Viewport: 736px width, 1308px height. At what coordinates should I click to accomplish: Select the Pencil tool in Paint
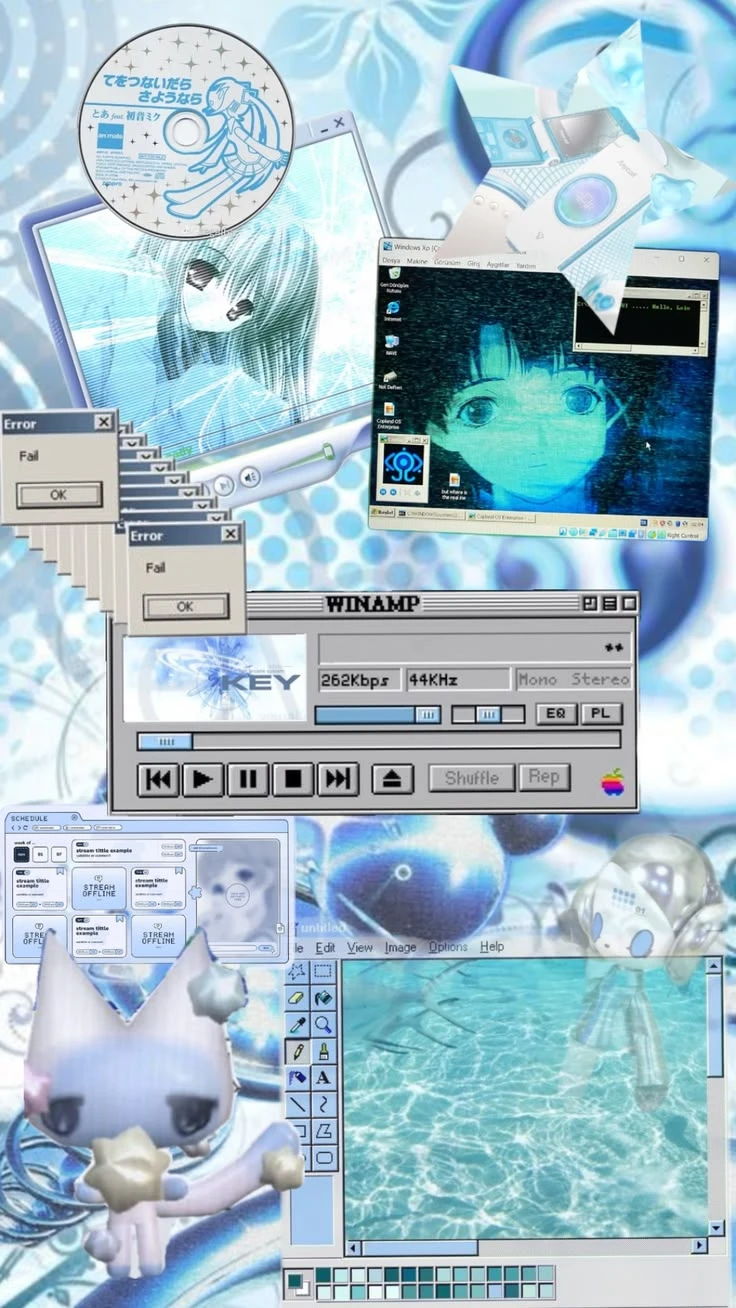point(297,1051)
